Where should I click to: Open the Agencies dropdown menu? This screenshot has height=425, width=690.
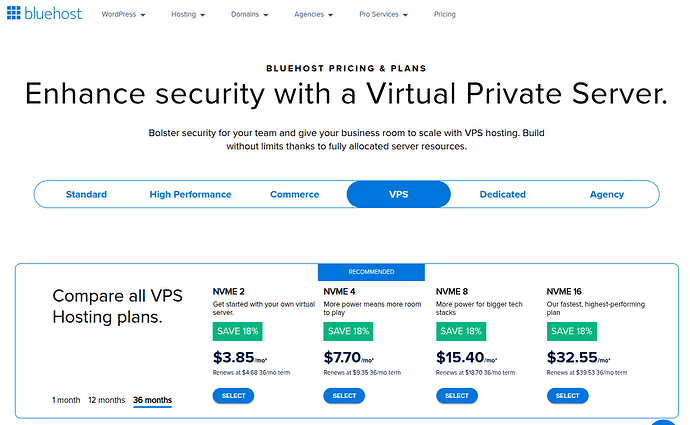pyautogui.click(x=321, y=16)
